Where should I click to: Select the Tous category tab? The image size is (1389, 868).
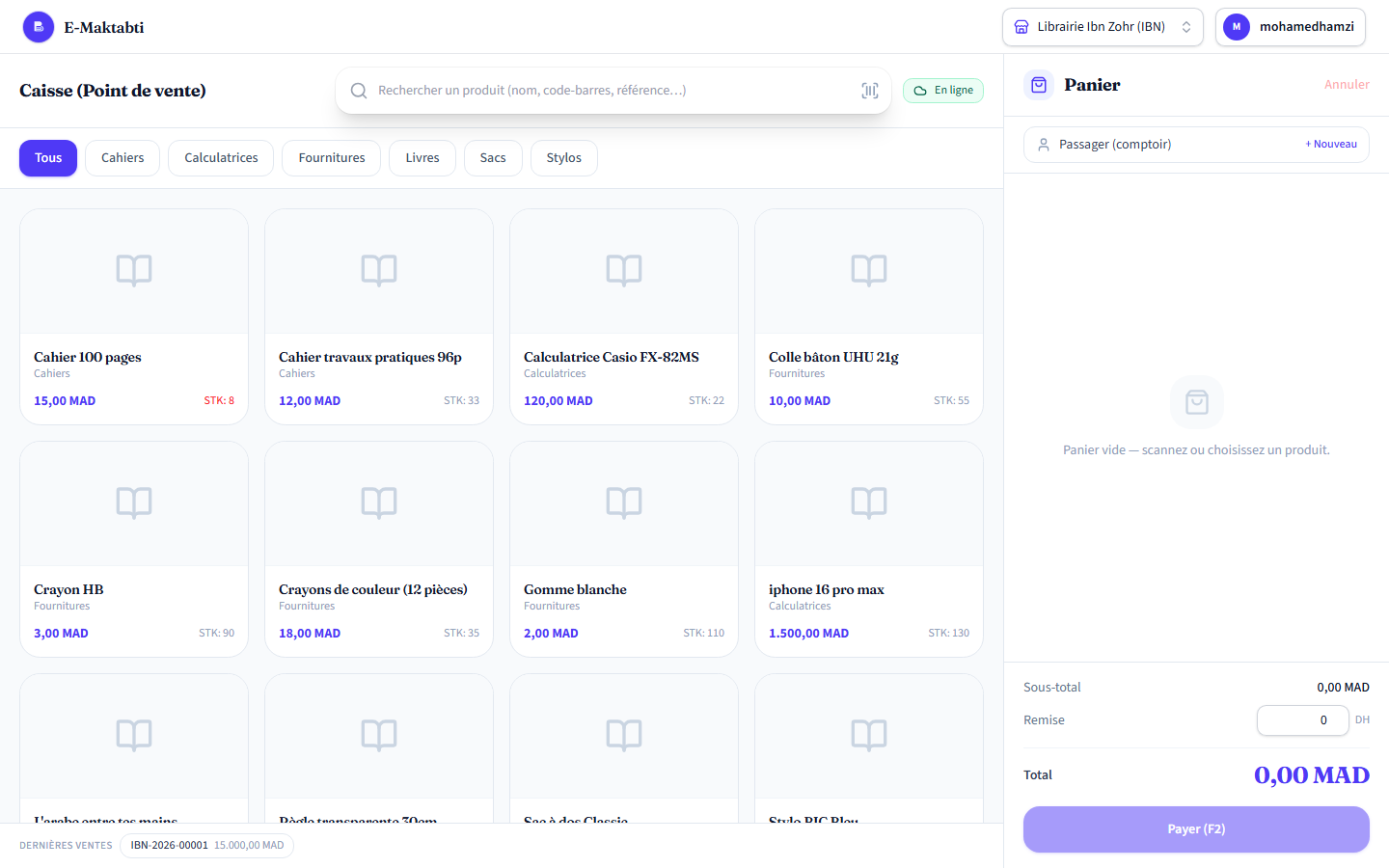point(48,158)
